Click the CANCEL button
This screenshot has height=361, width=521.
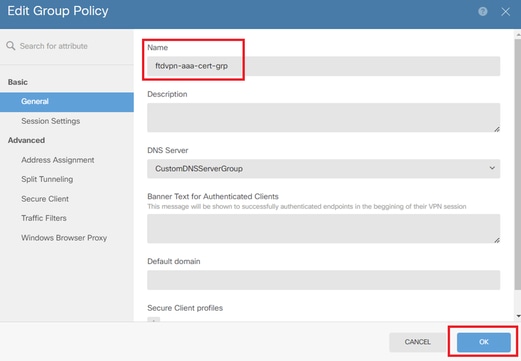418,342
